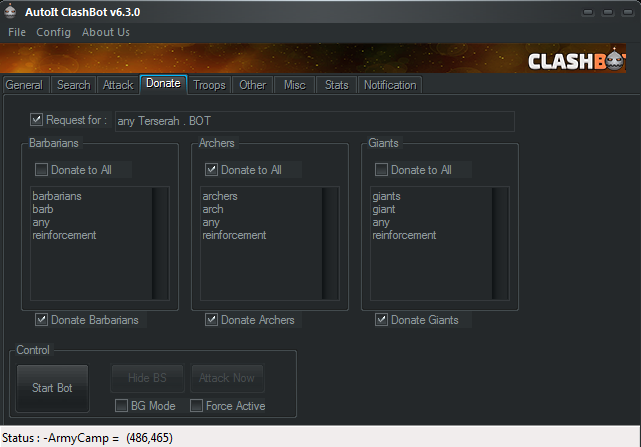The height and width of the screenshot is (447, 641).
Task: Switch to the Troops tab
Action: click(209, 85)
